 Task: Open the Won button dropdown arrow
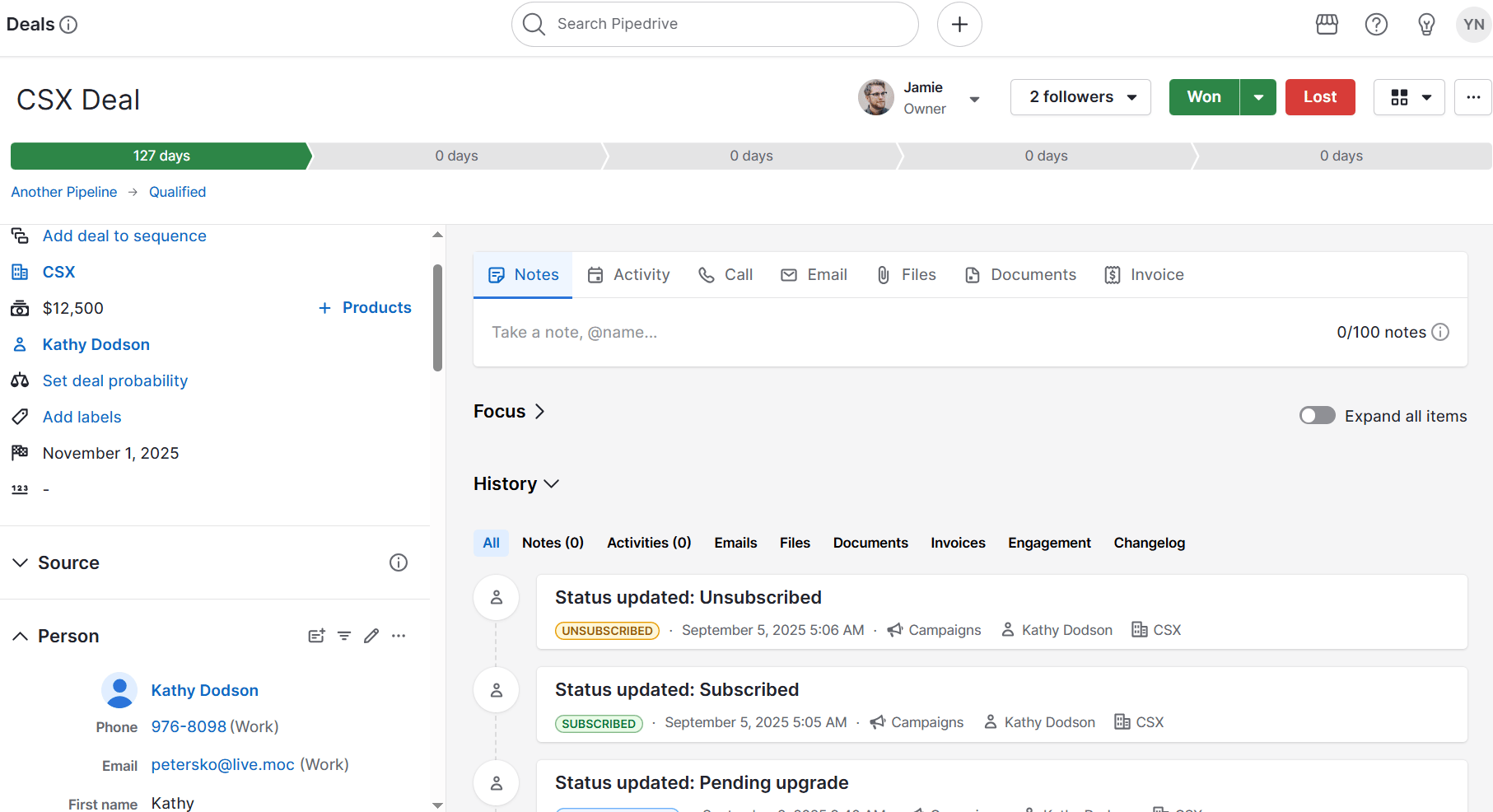click(x=1257, y=96)
